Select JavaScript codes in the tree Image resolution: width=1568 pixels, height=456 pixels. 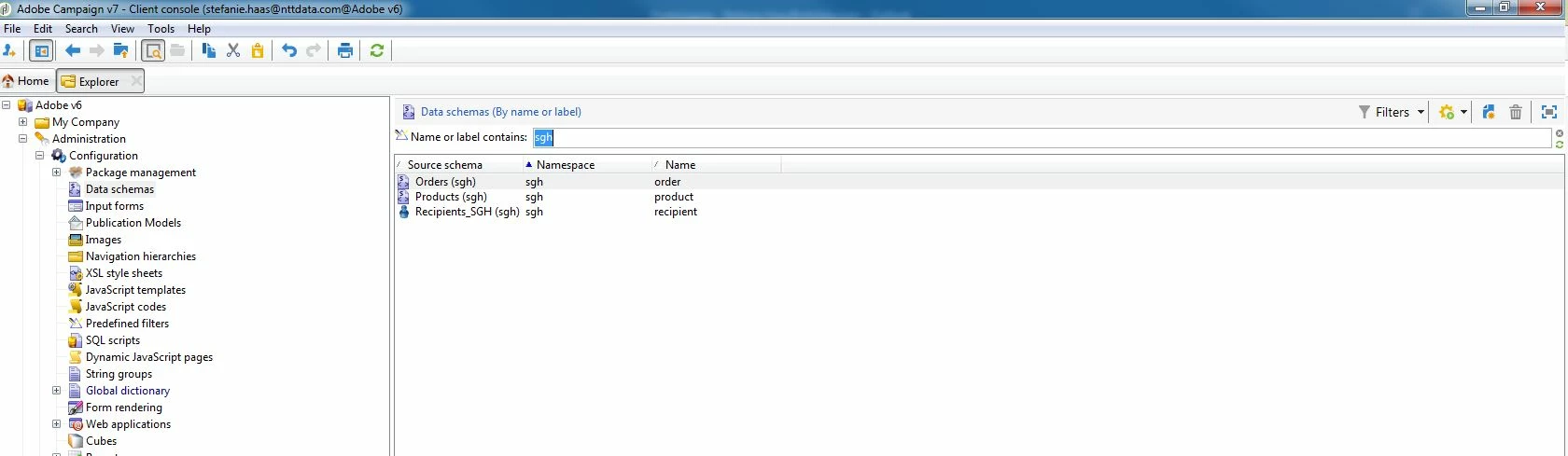pos(126,307)
